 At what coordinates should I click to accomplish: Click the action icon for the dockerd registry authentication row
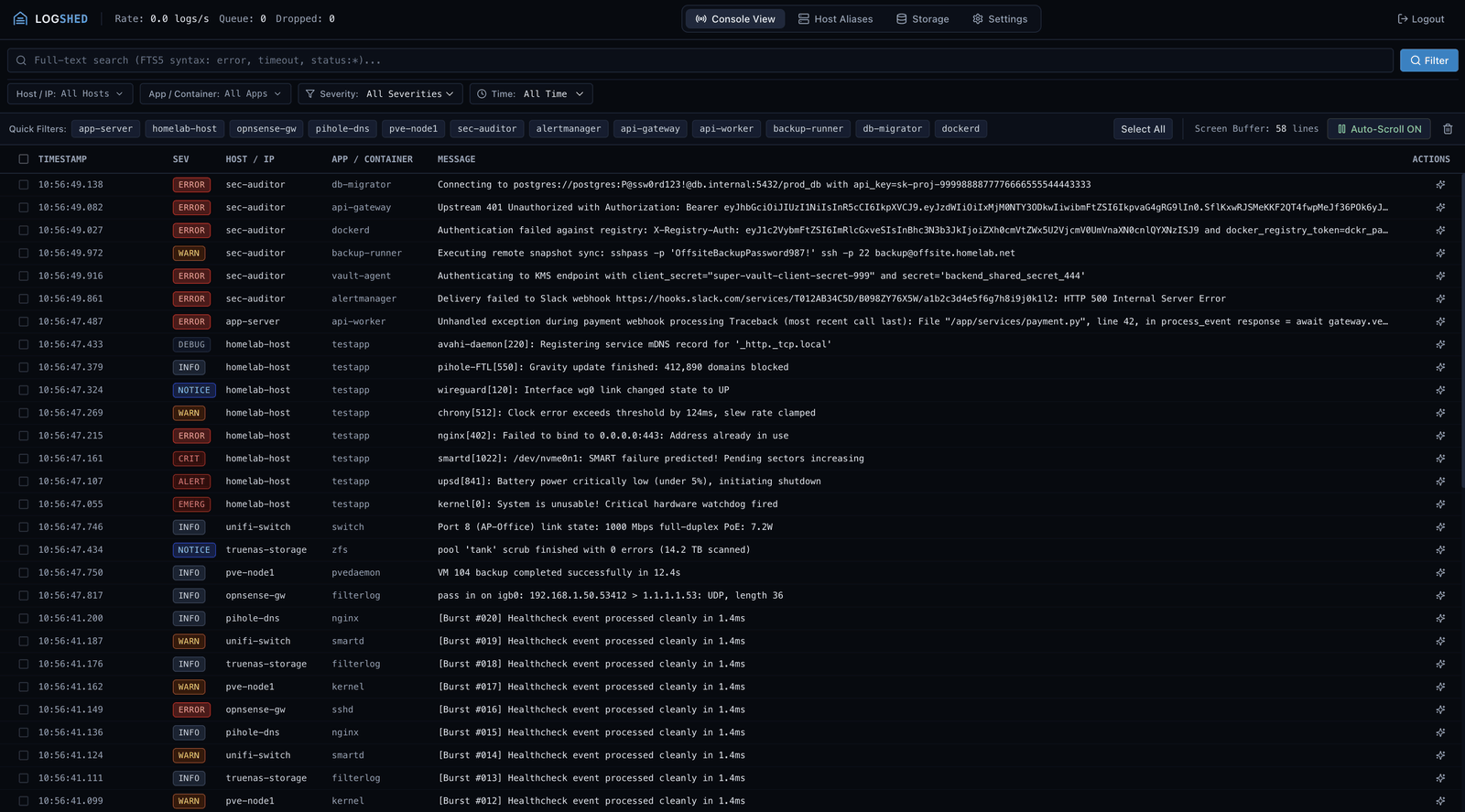[1440, 231]
